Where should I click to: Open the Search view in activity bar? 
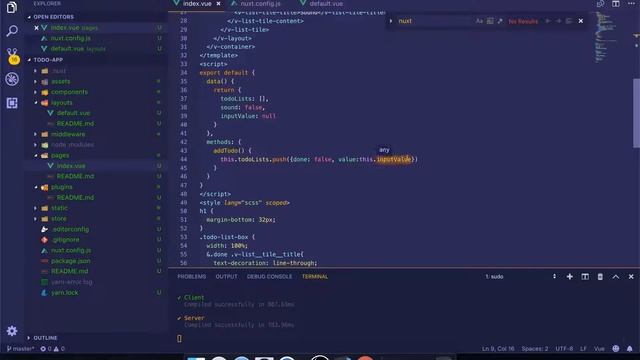[x=12, y=31]
